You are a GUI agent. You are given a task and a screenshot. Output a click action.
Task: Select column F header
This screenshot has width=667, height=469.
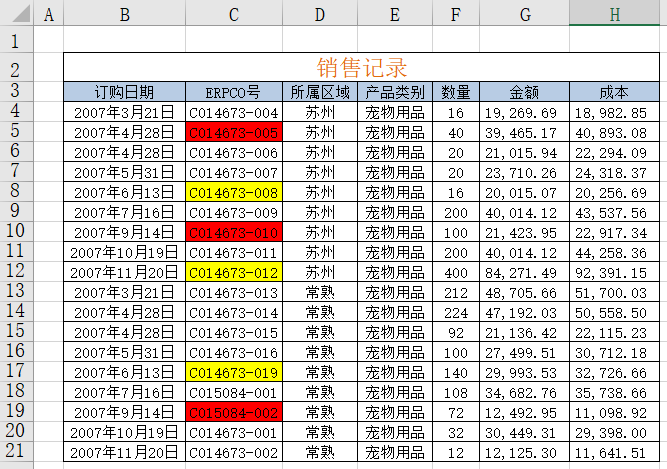456,15
